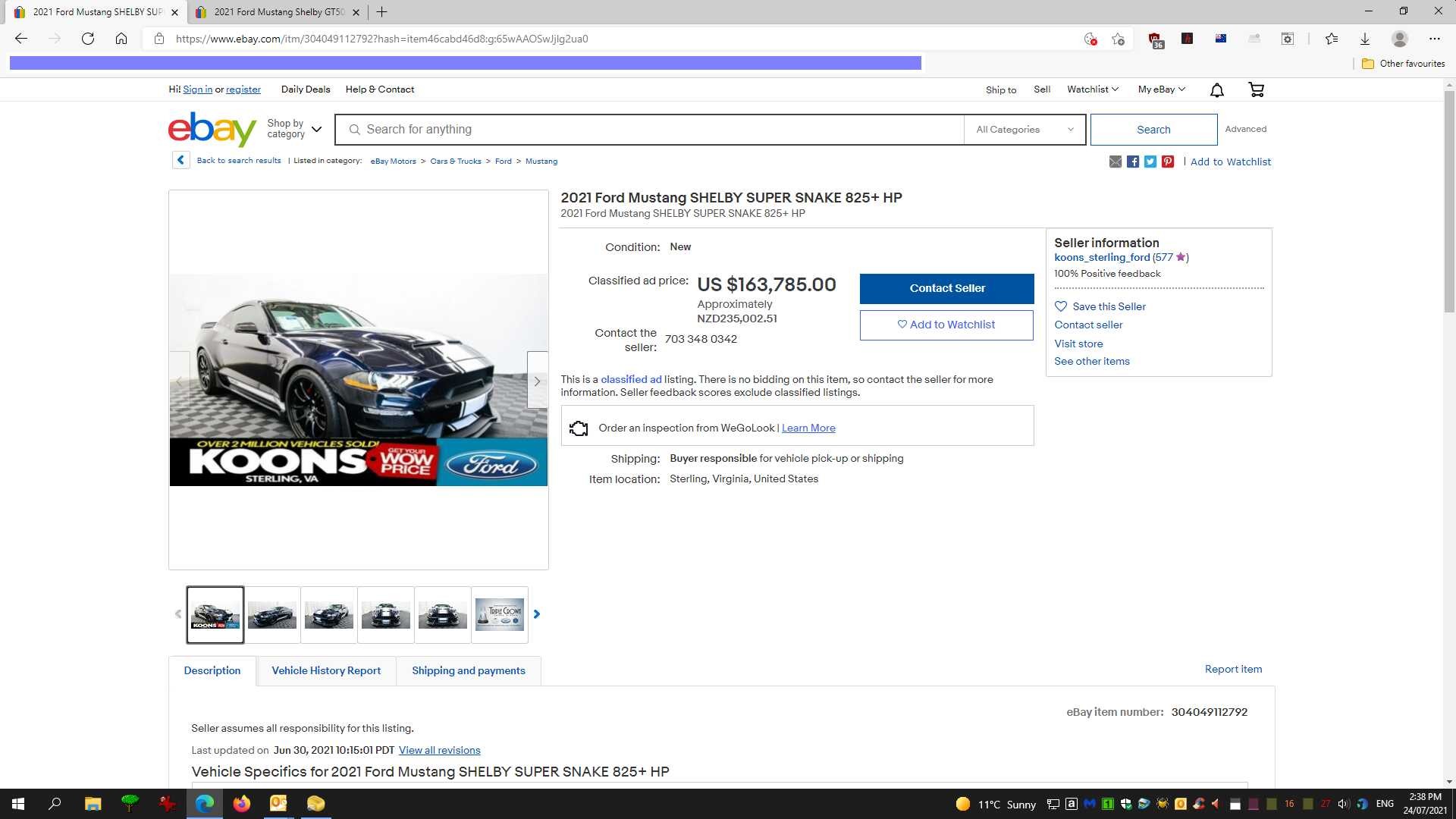
Task: Open a new browser tab
Action: [381, 12]
